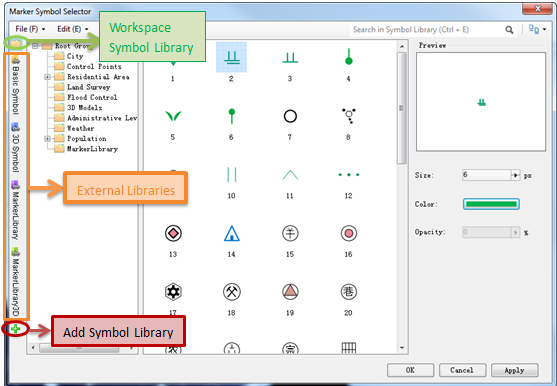This screenshot has height=386, width=557.
Task: Expand the Population tree node
Action: [x=47, y=138]
